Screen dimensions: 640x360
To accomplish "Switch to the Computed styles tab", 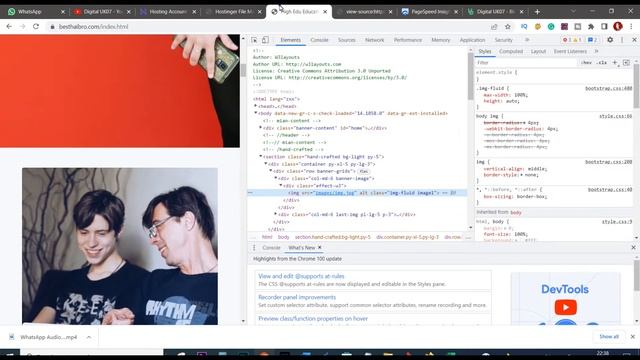I will 511,51.
